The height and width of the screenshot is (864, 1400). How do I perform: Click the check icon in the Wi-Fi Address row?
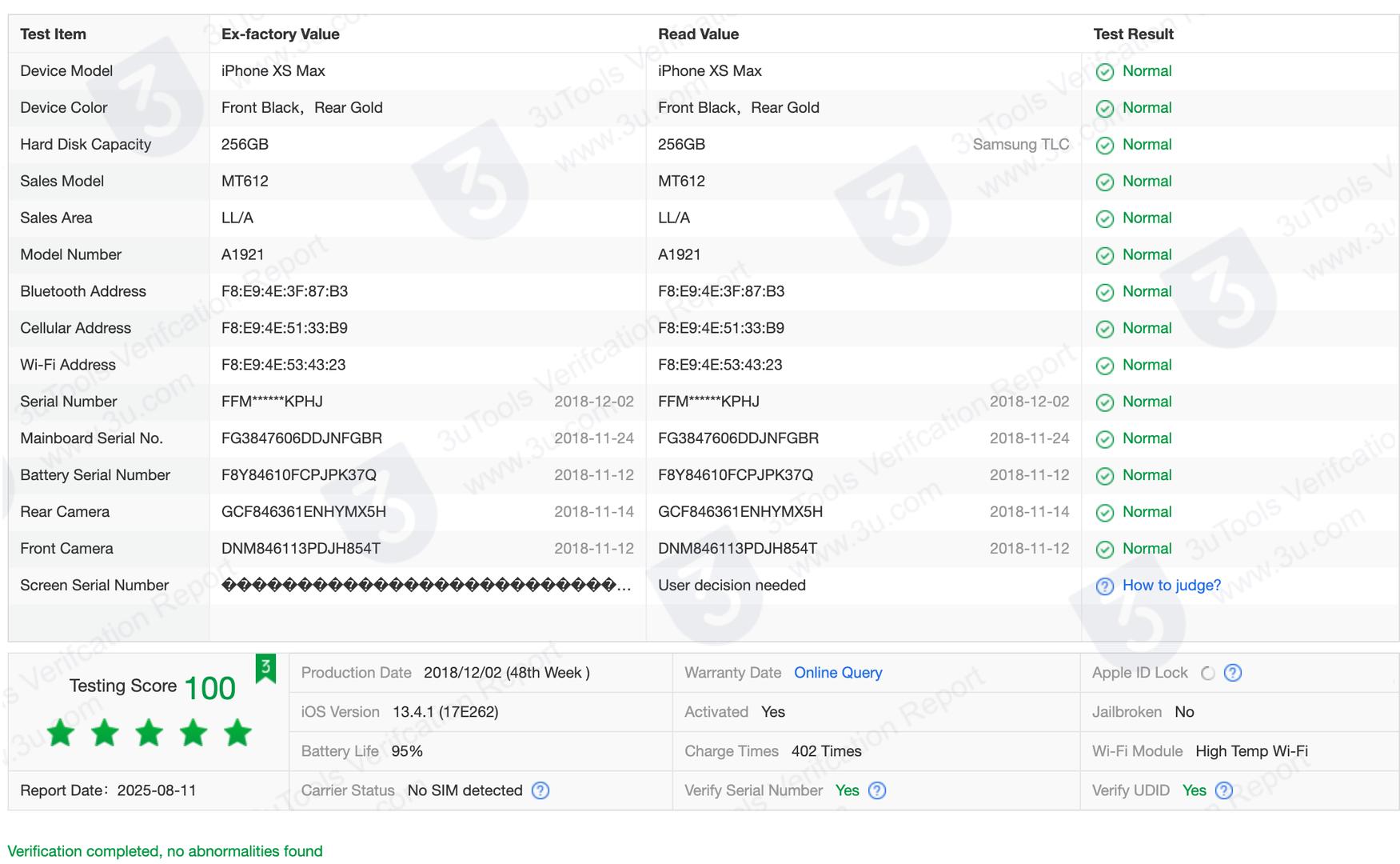tap(1104, 366)
